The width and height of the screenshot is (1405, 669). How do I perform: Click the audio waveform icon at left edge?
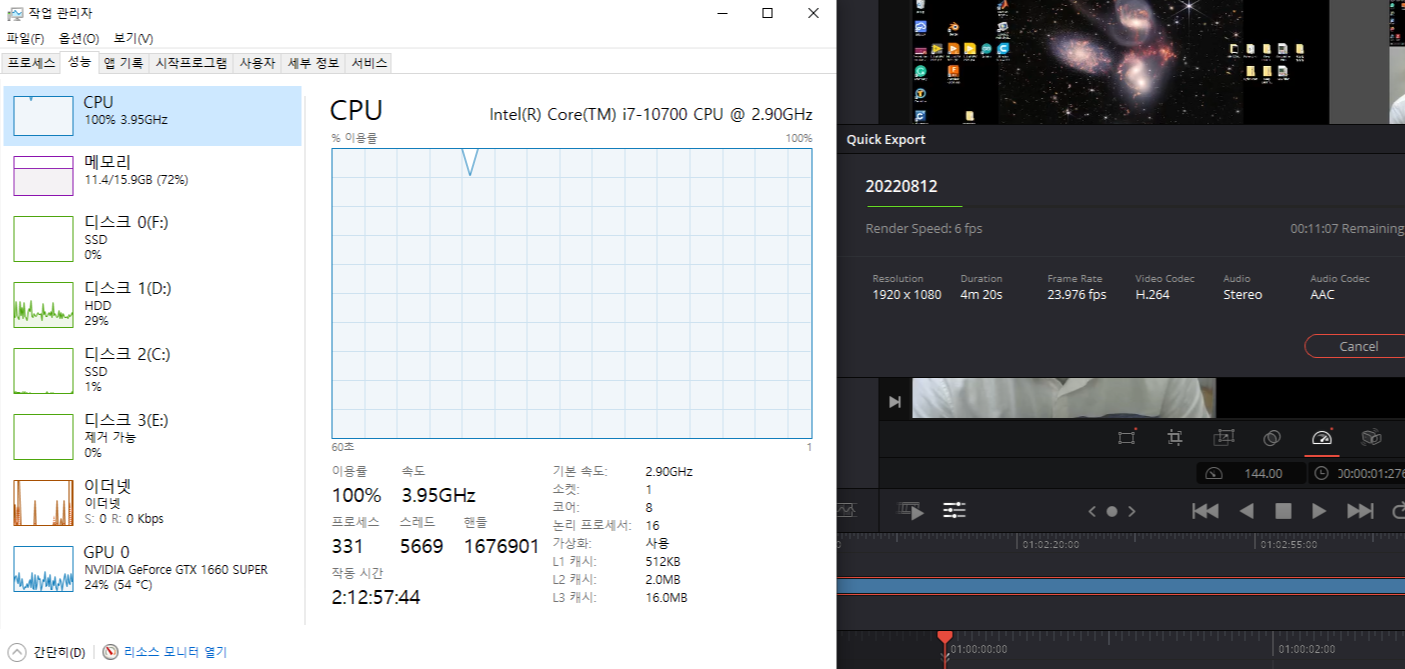[x=846, y=510]
